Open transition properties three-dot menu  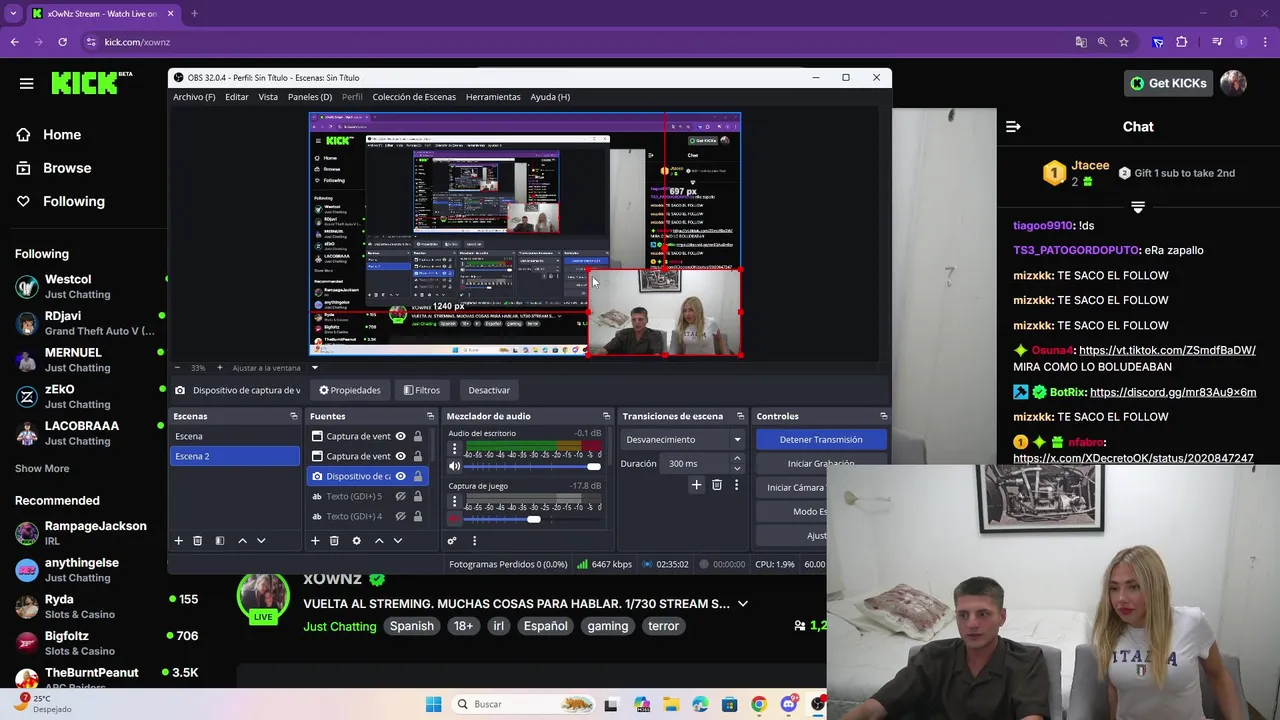click(x=737, y=485)
